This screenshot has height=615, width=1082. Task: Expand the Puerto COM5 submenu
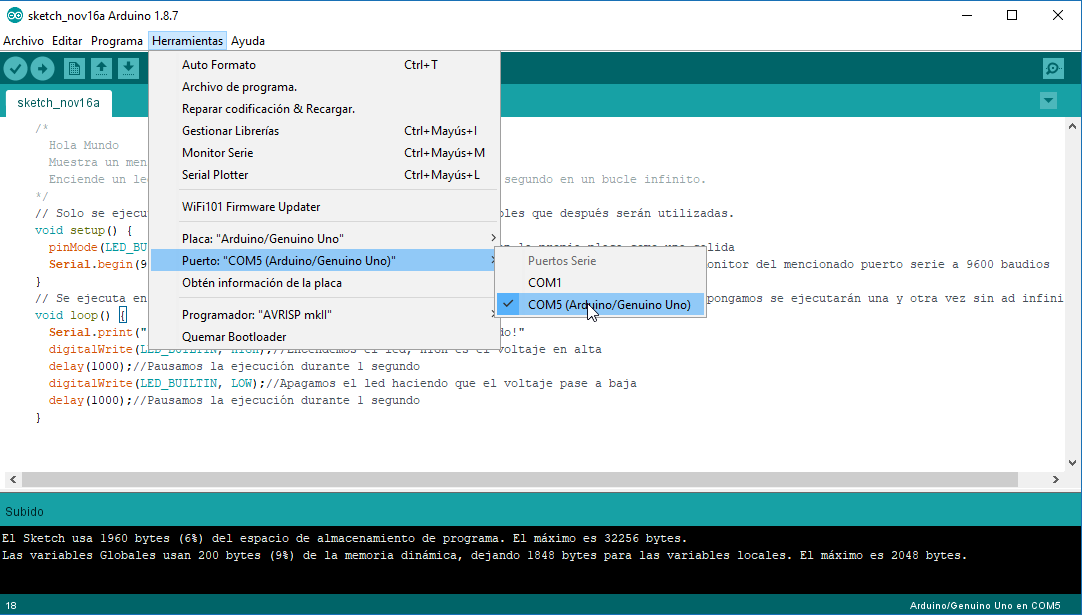tap(324, 261)
